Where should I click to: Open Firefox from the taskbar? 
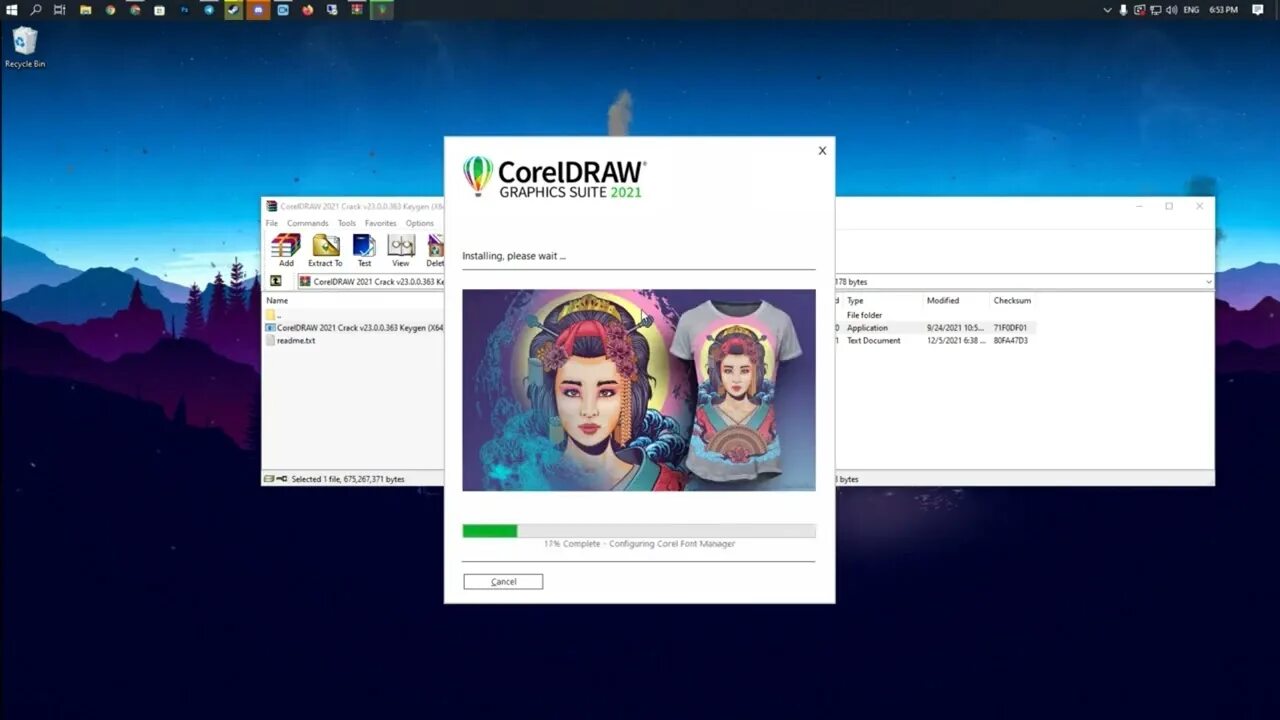(307, 10)
